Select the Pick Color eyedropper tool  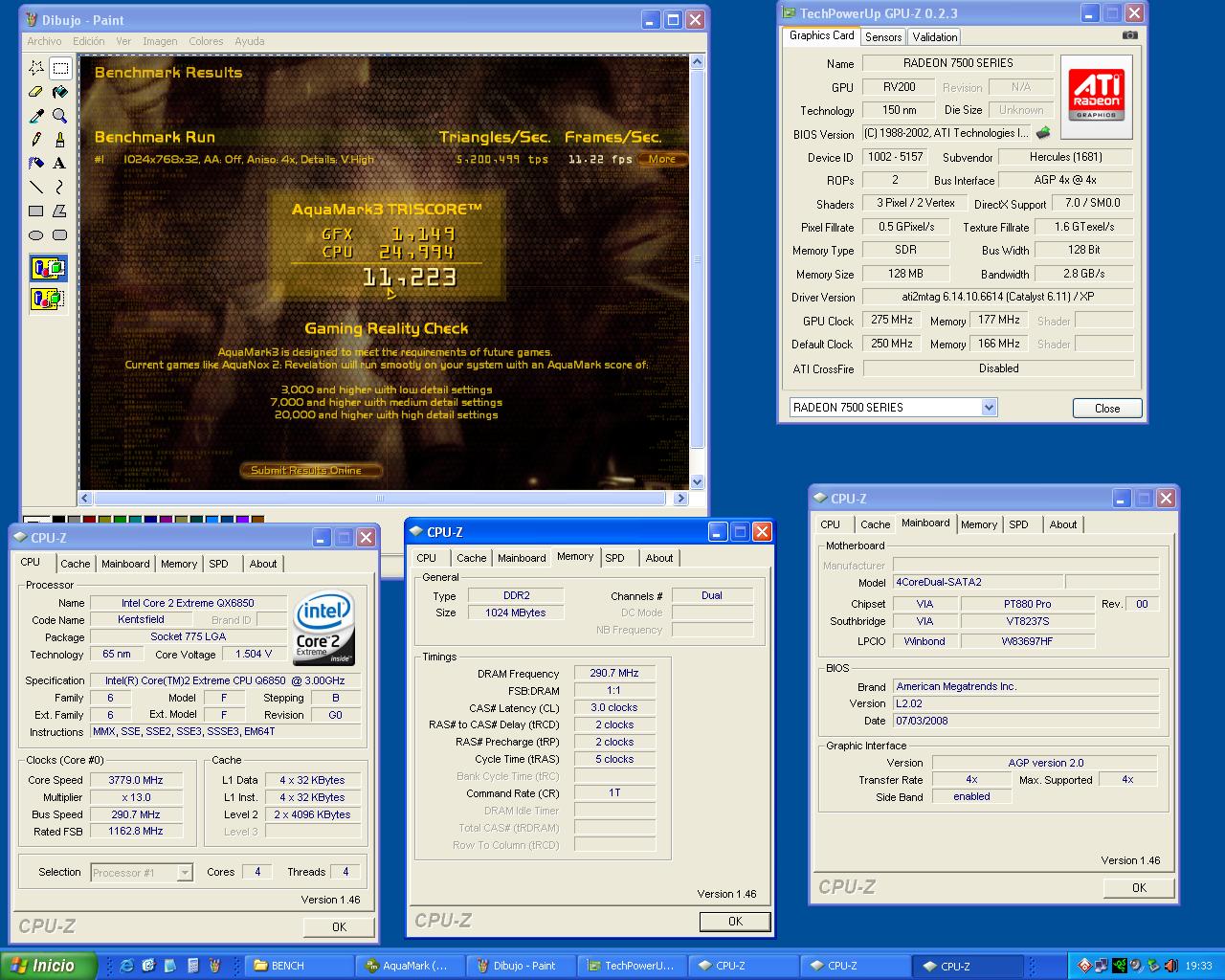point(36,116)
